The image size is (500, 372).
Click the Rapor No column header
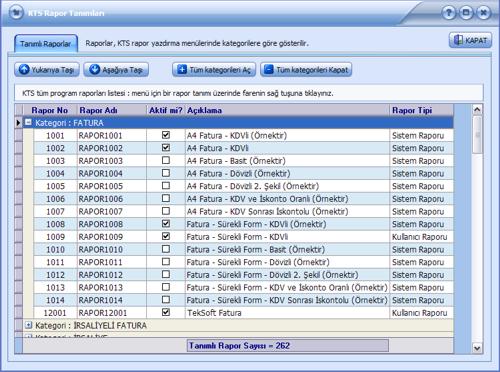50,110
